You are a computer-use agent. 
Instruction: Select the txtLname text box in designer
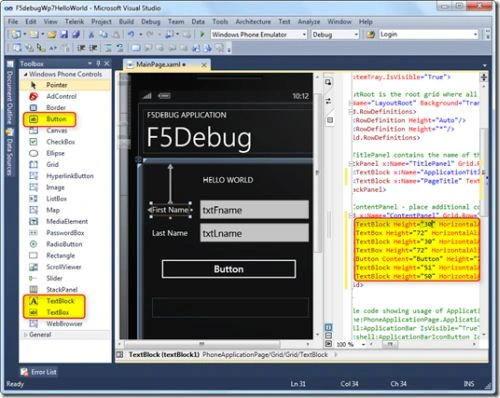(x=254, y=233)
